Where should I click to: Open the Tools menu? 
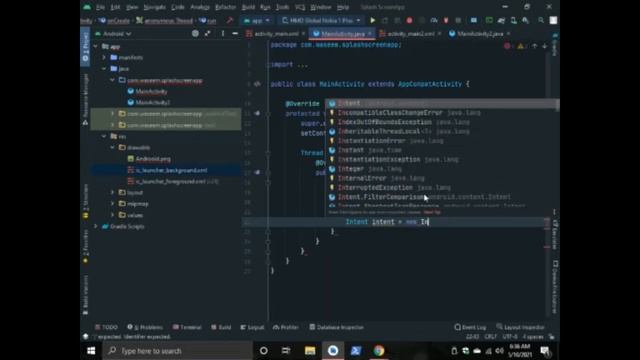(x=282, y=7)
